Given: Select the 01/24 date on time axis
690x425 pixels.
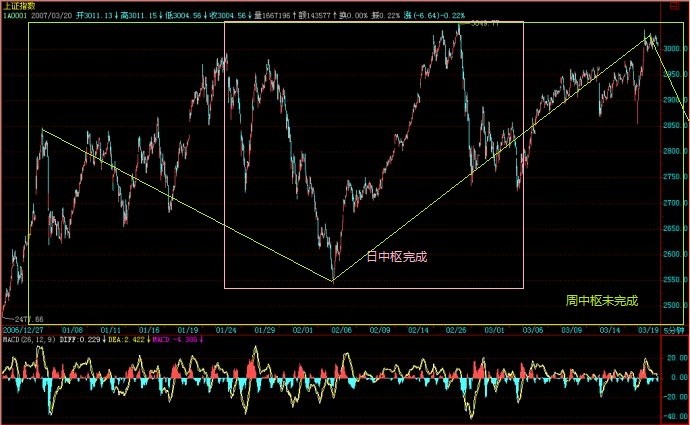Looking at the screenshot, I should coord(226,329).
